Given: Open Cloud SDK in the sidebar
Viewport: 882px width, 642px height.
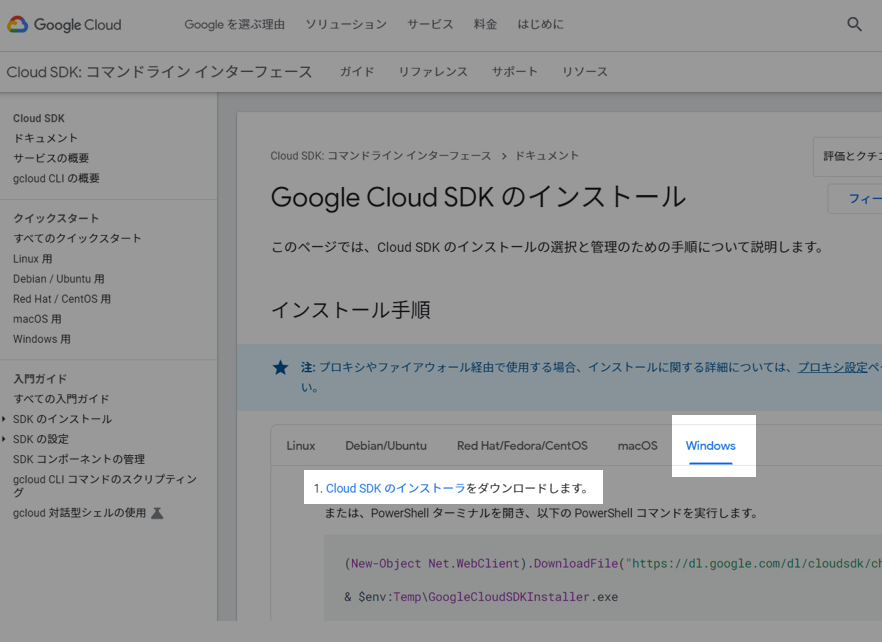Looking at the screenshot, I should tap(39, 118).
